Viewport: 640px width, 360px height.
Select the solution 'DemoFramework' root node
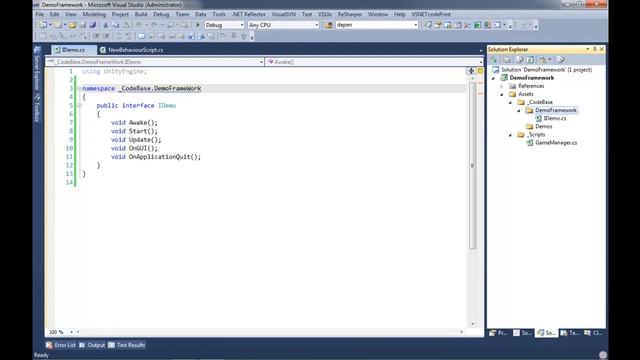(546, 70)
